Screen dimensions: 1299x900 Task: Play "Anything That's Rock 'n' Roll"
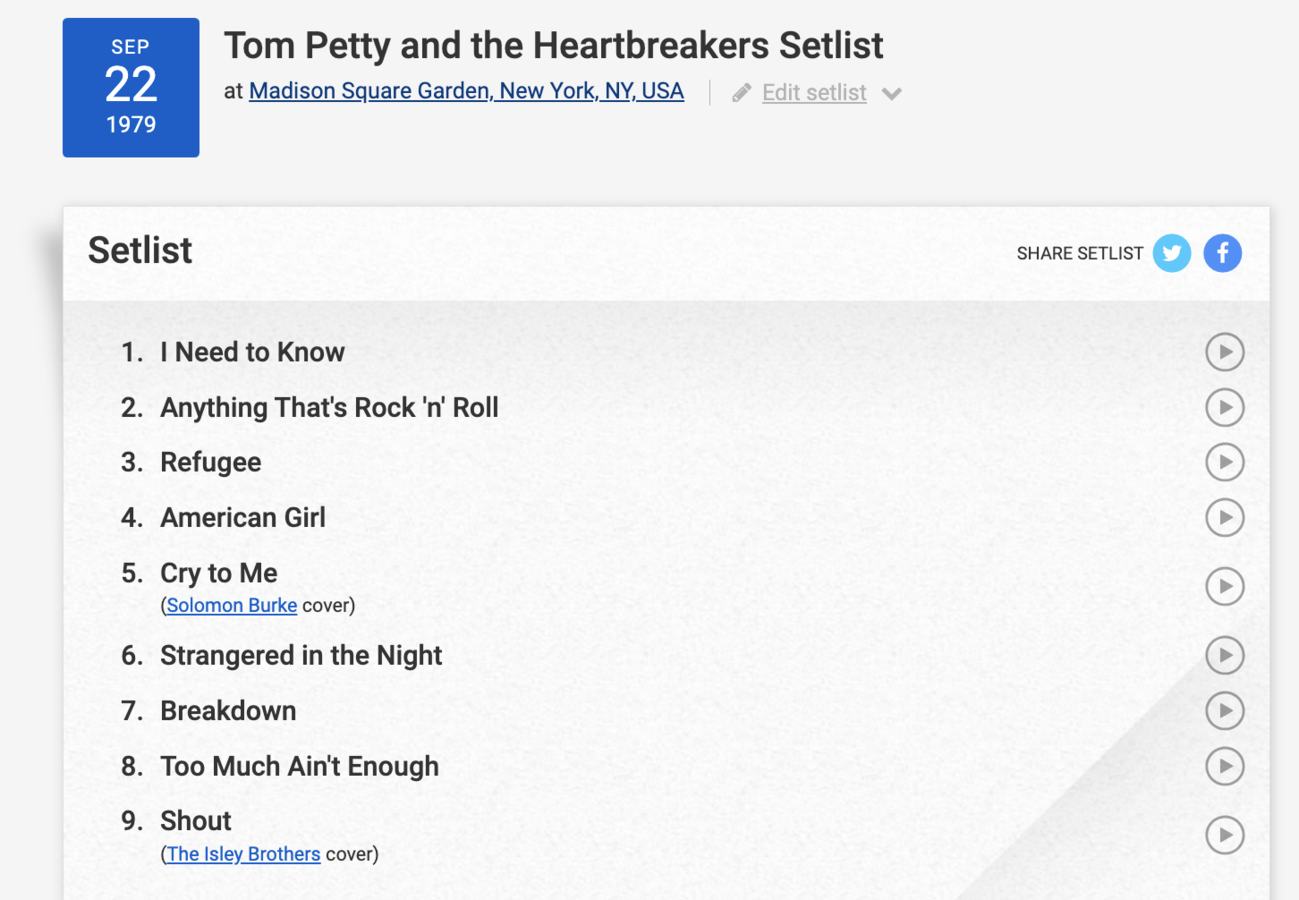(1224, 407)
